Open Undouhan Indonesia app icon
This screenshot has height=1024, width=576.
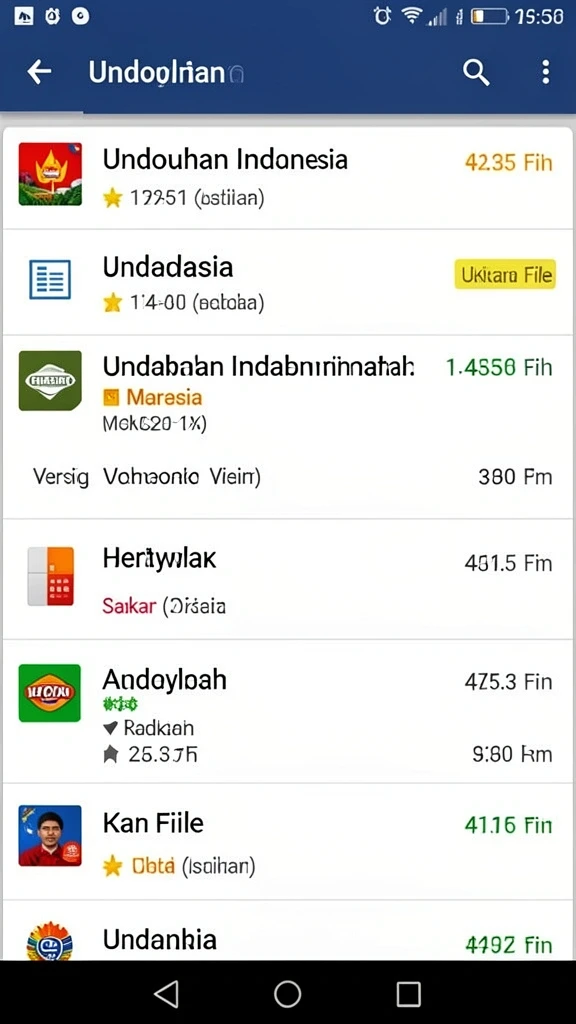click(x=50, y=174)
